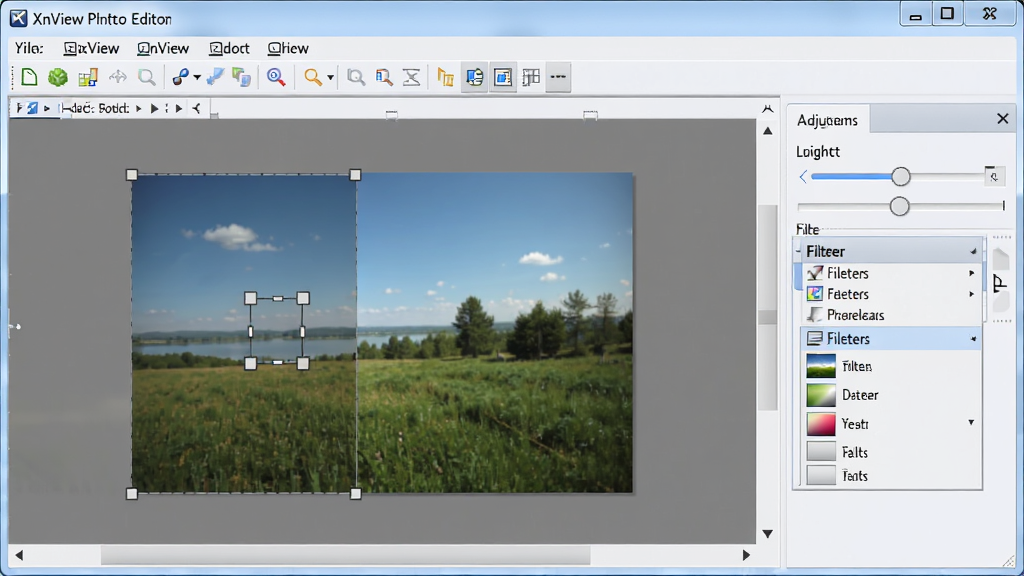Open the dropdown arrow beside the eyedropper

click(197, 78)
